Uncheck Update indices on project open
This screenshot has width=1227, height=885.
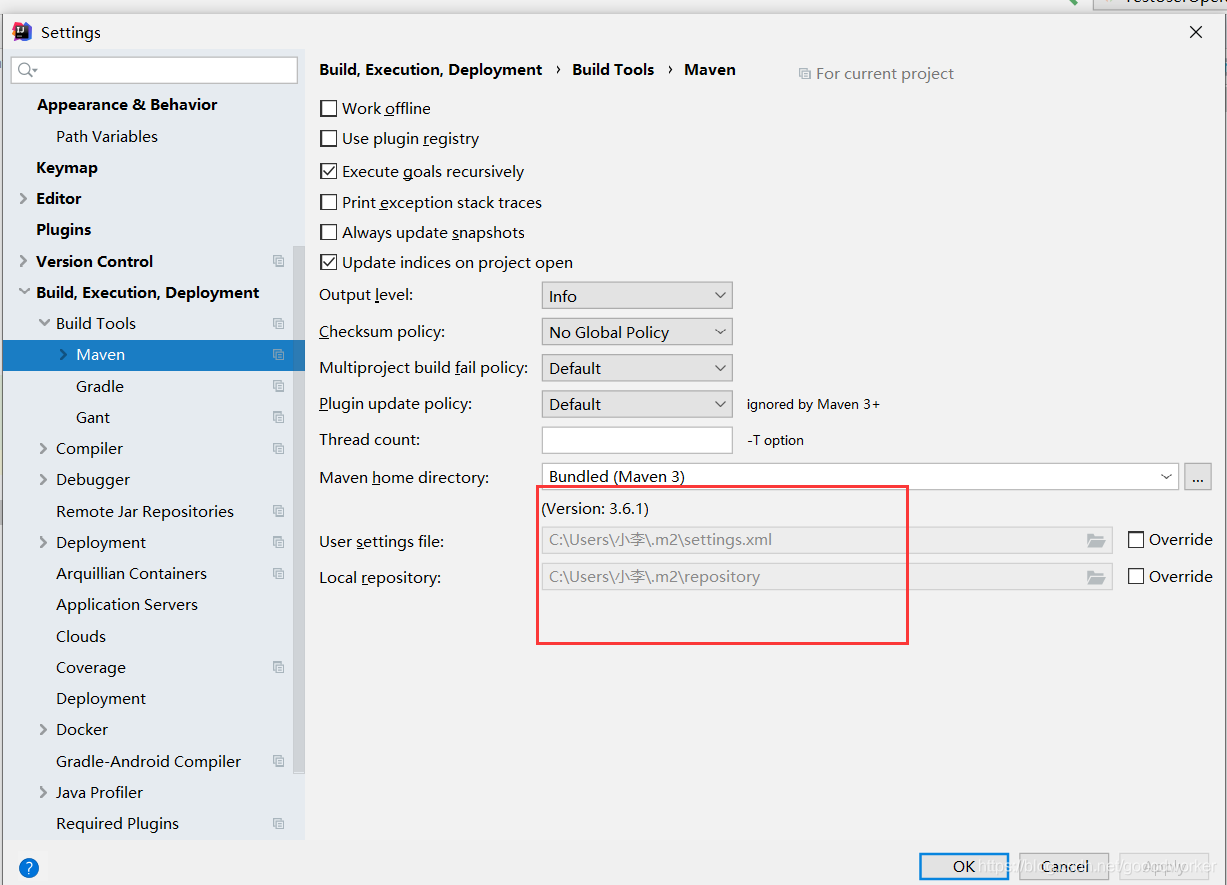point(328,262)
